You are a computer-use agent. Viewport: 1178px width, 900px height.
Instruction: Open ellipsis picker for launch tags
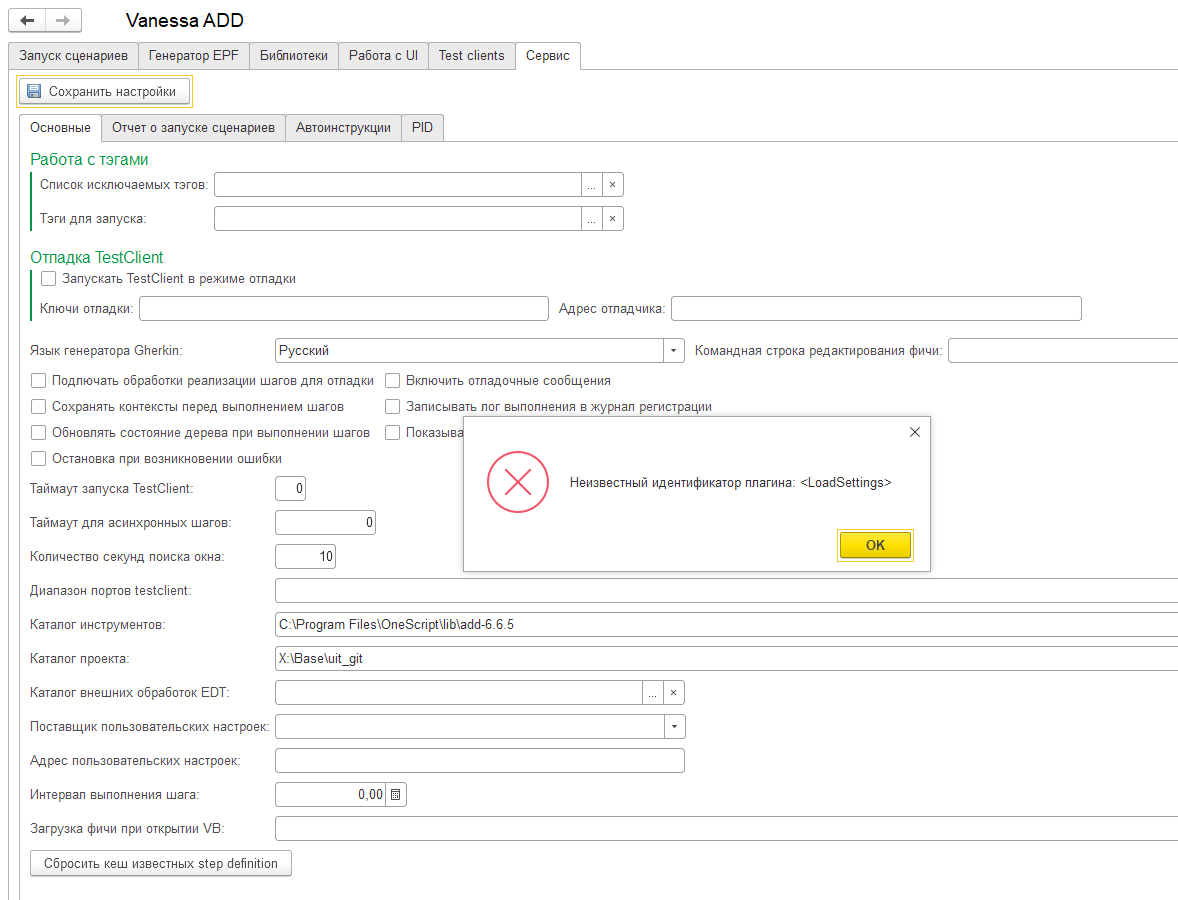[x=591, y=219]
